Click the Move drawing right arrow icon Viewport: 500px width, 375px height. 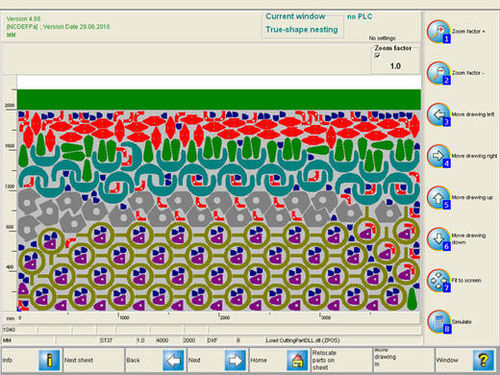(439, 156)
